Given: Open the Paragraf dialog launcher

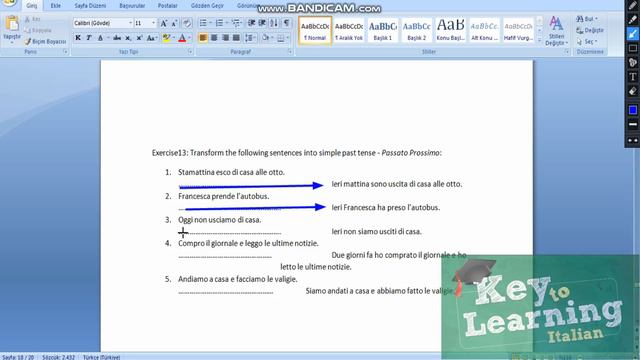Looking at the screenshot, I should point(290,52).
